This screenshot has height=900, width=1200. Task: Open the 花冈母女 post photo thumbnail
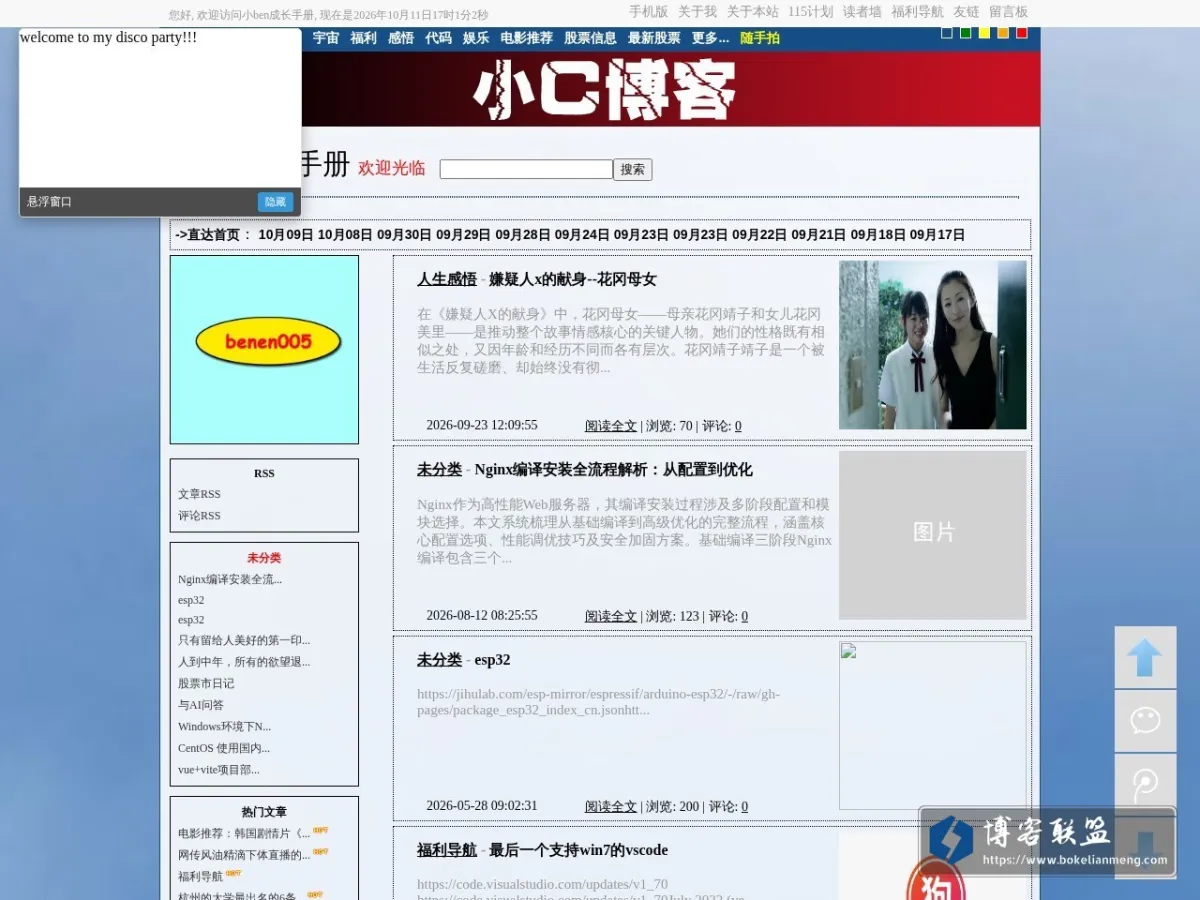click(933, 345)
